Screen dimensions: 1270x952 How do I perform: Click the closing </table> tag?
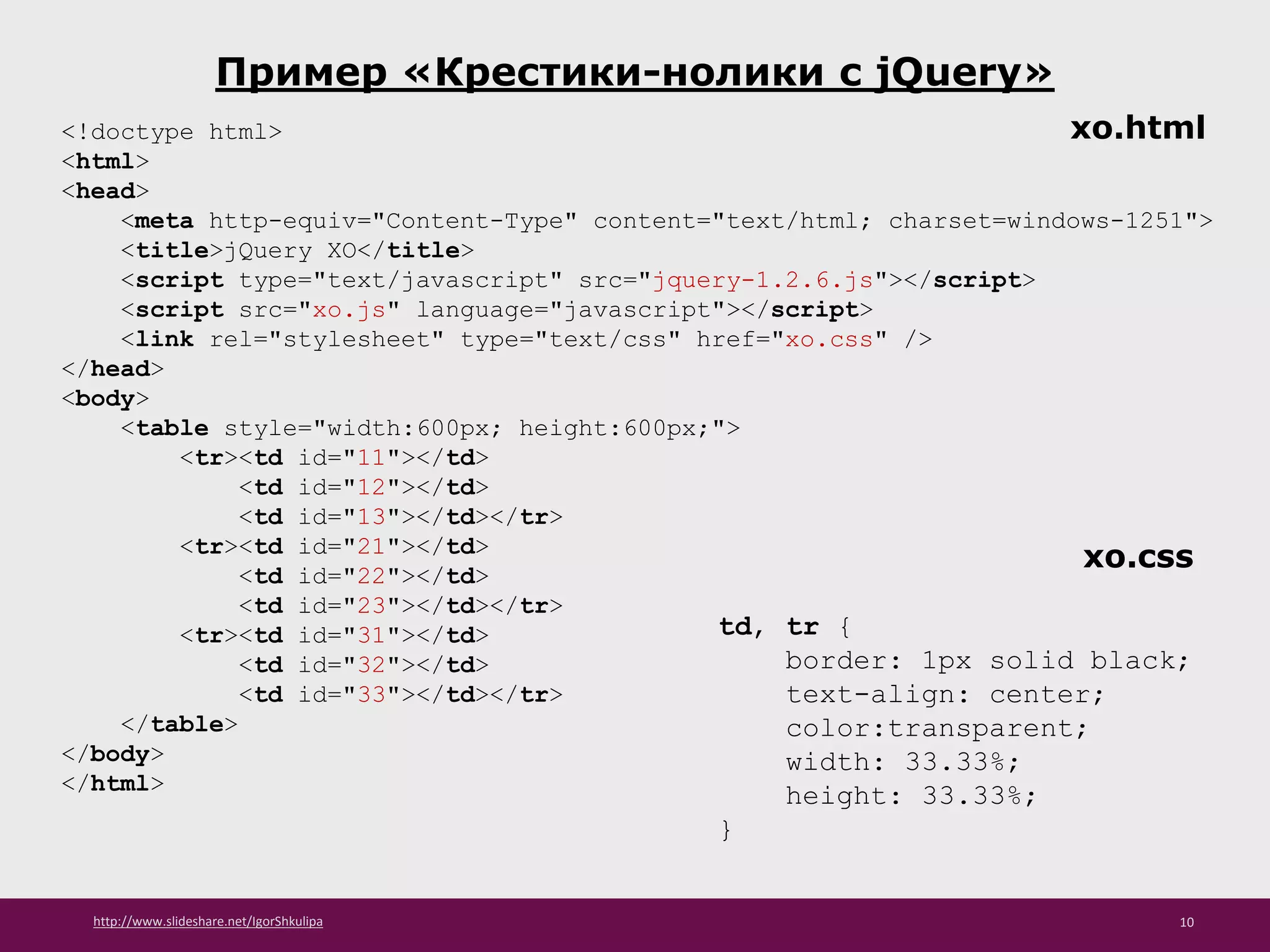point(179,725)
